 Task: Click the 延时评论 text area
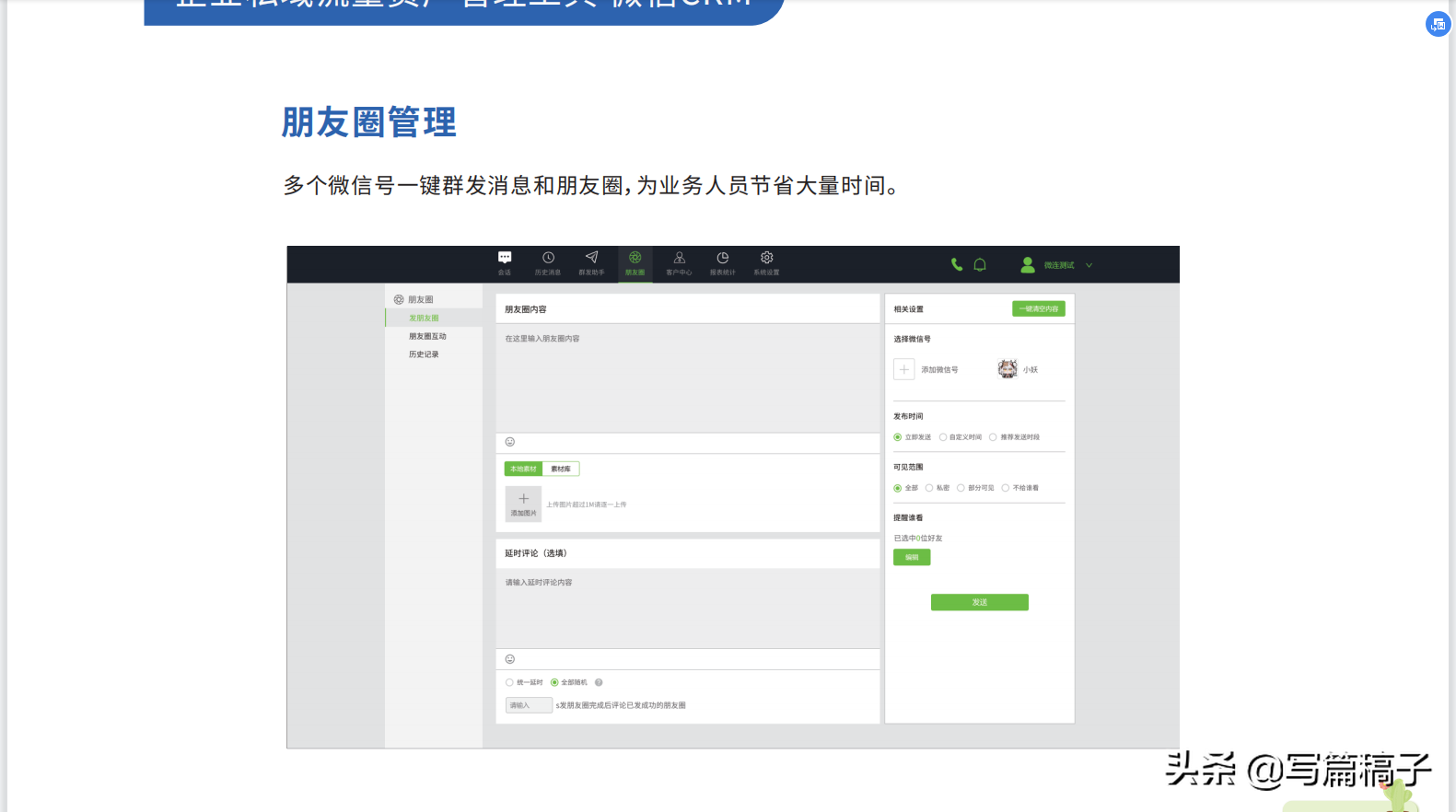click(x=688, y=608)
